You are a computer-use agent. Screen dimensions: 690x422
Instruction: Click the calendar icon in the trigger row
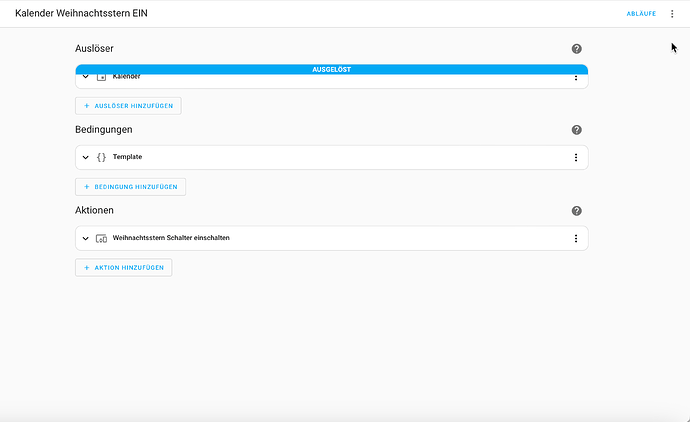click(101, 78)
